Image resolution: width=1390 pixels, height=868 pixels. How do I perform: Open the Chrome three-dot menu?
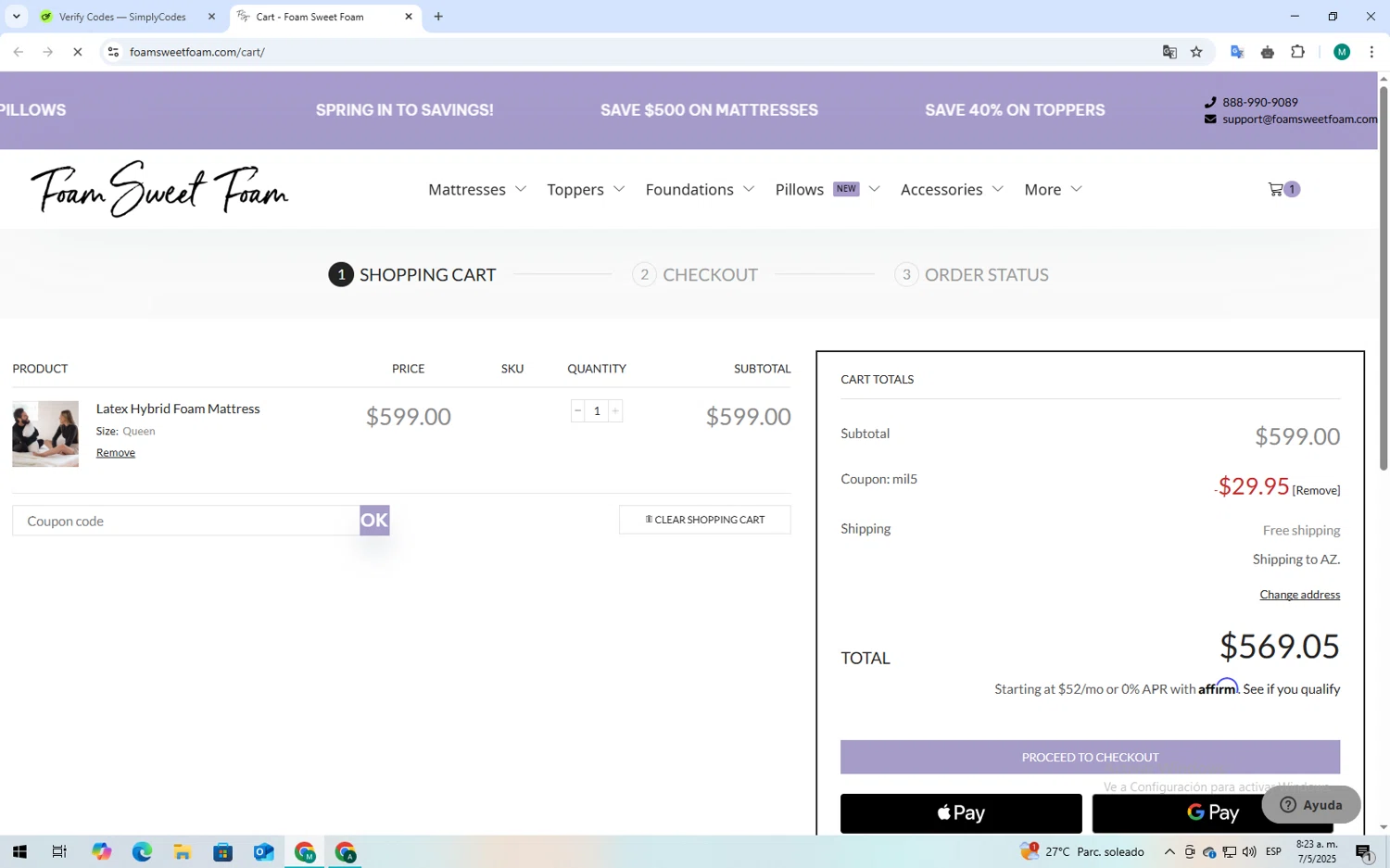[x=1371, y=52]
